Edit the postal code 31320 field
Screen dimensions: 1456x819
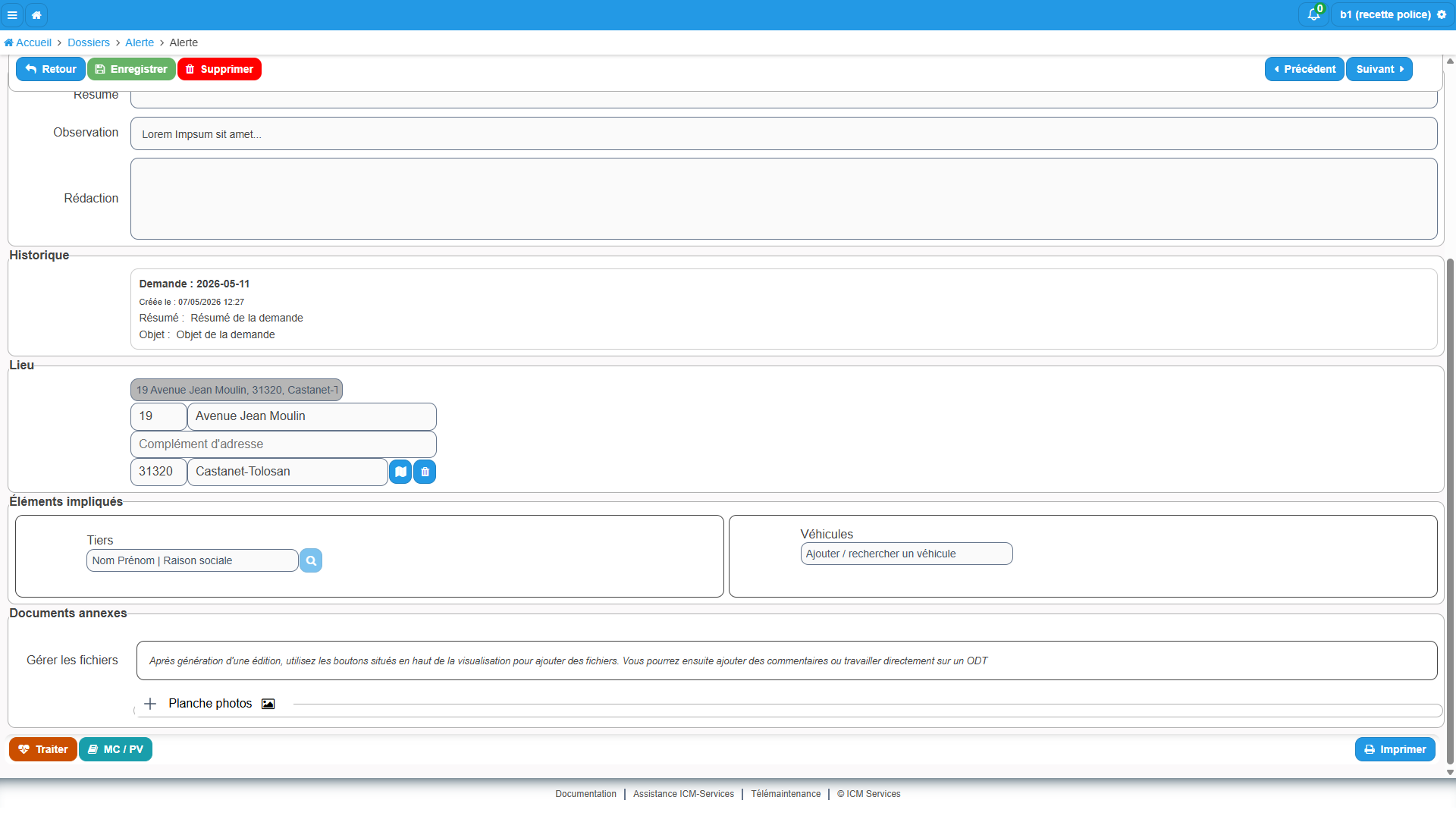click(158, 472)
